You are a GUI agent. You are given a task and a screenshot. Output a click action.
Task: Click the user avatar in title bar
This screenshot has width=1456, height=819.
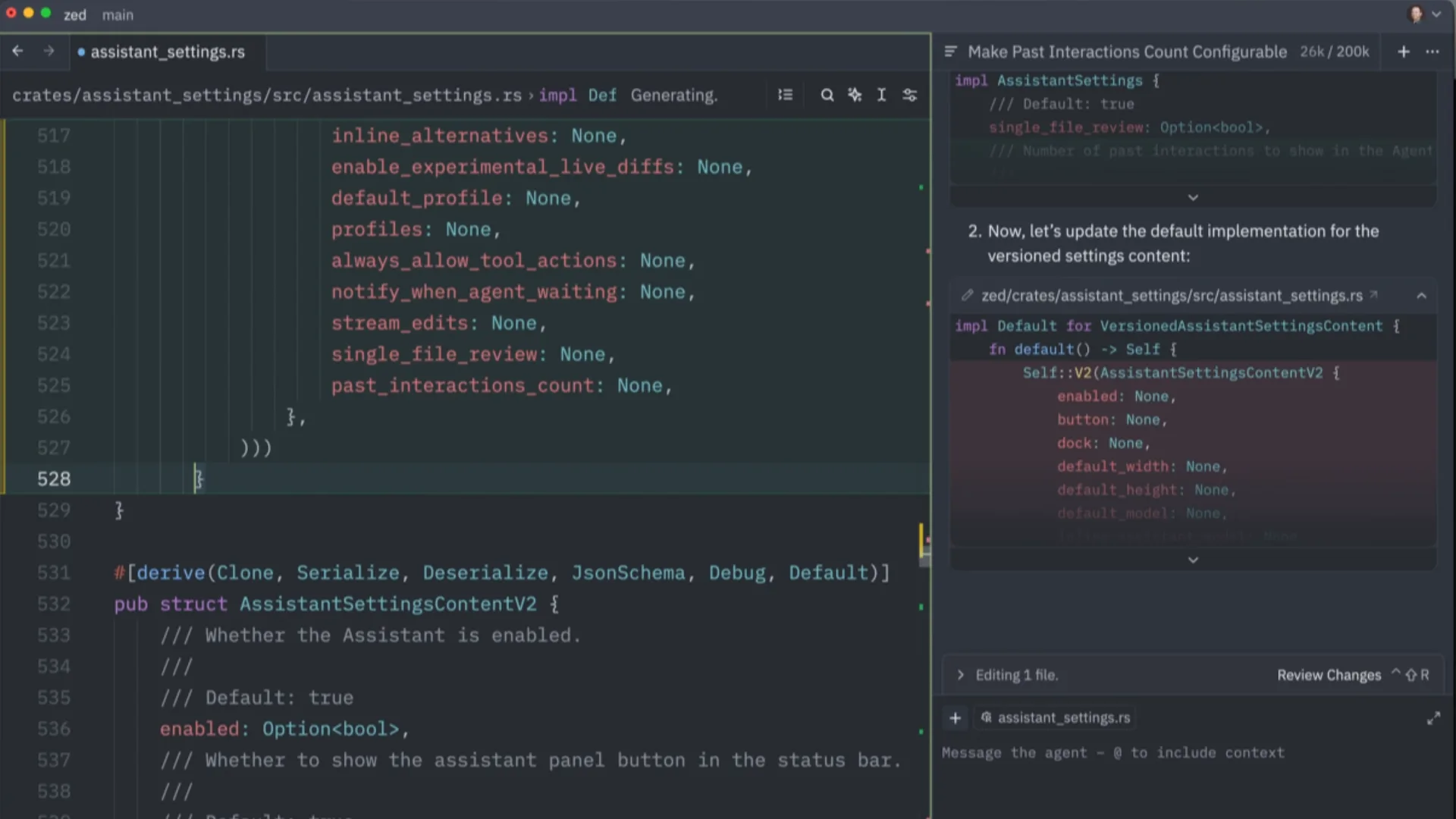[1415, 14]
